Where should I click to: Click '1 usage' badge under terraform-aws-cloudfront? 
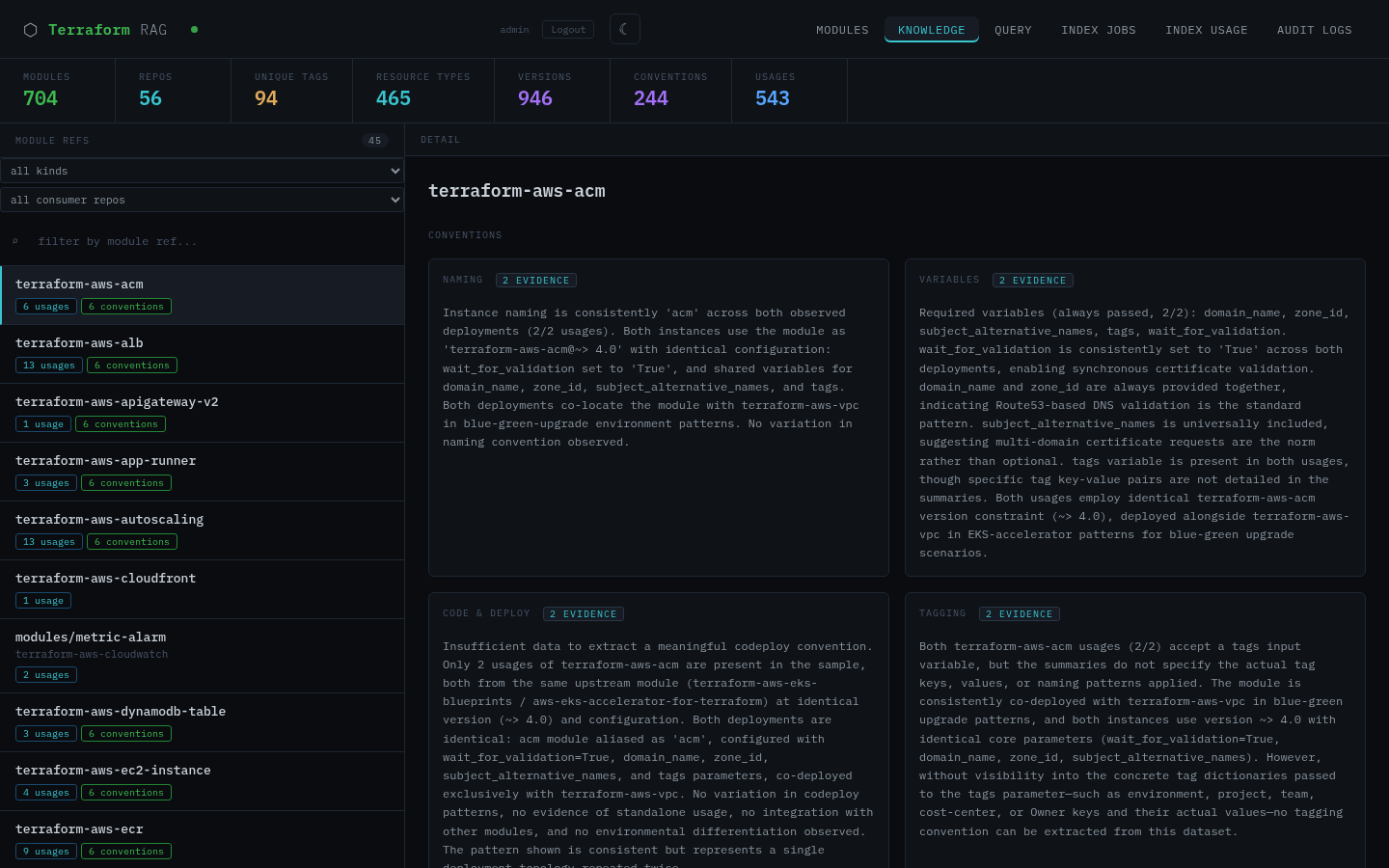coord(43,601)
